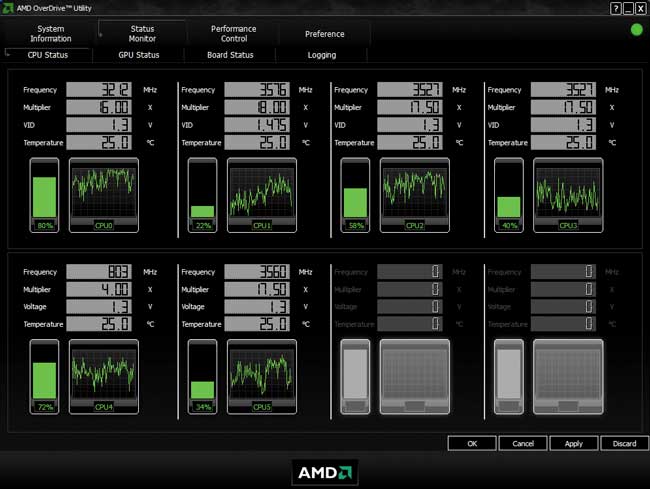Click the 3576 MHz frequency field
The height and width of the screenshot is (489, 650).
[257, 90]
